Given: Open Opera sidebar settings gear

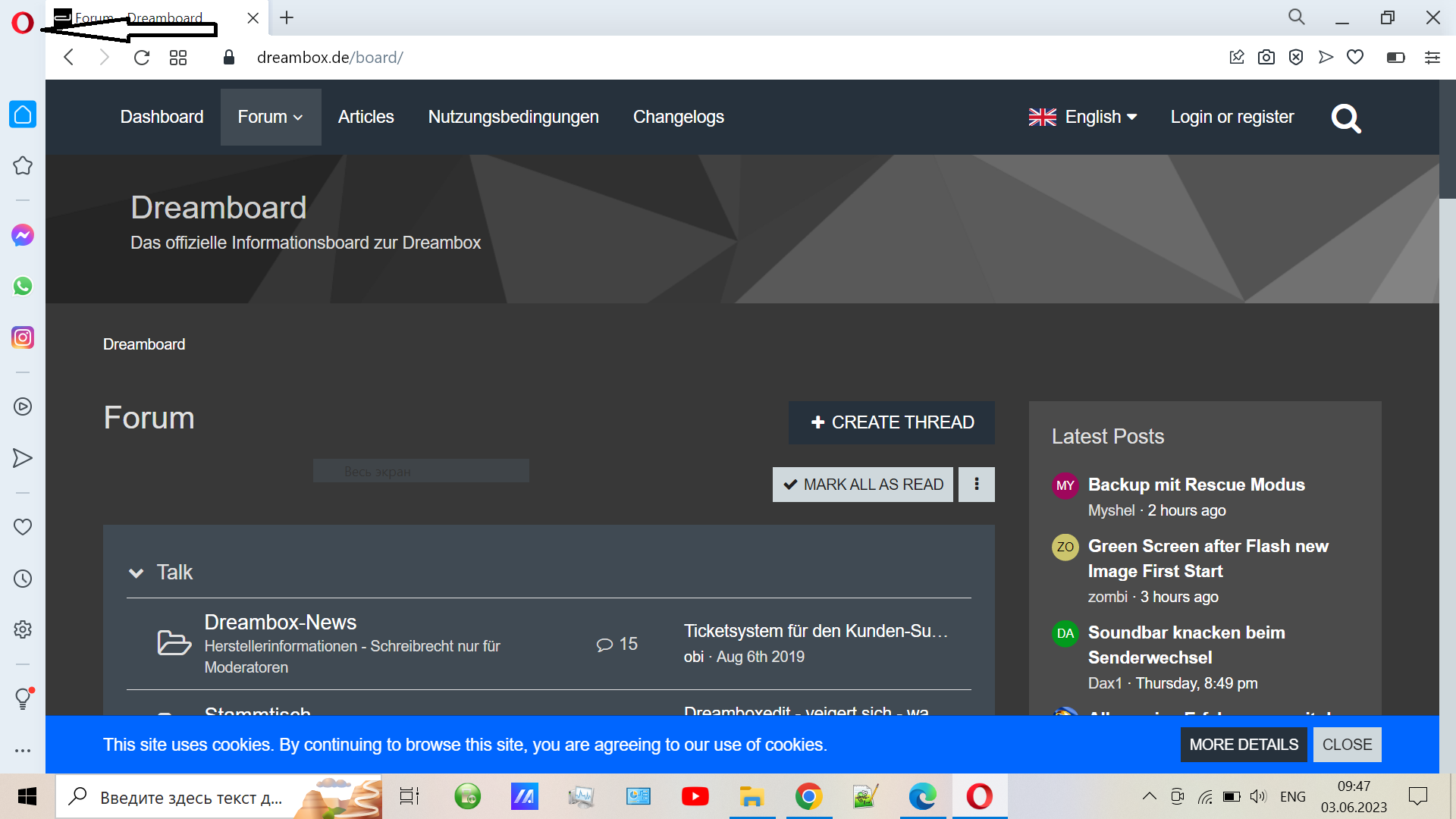Looking at the screenshot, I should point(23,629).
